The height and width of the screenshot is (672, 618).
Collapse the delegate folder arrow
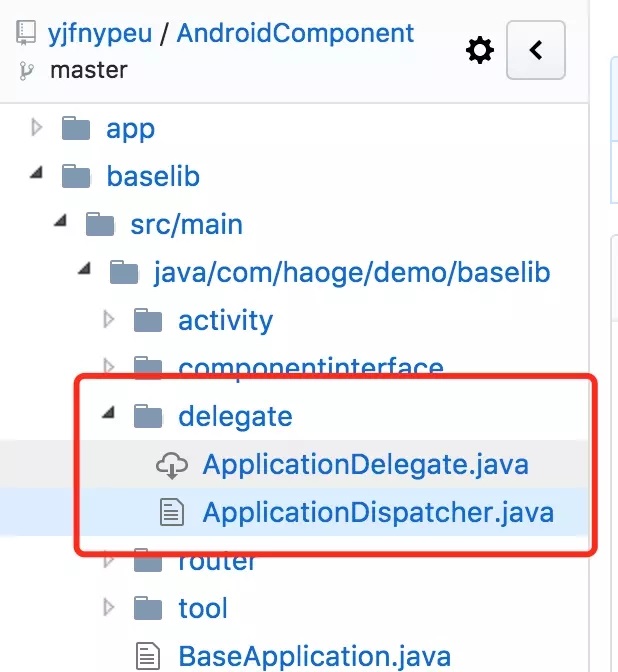tap(109, 413)
